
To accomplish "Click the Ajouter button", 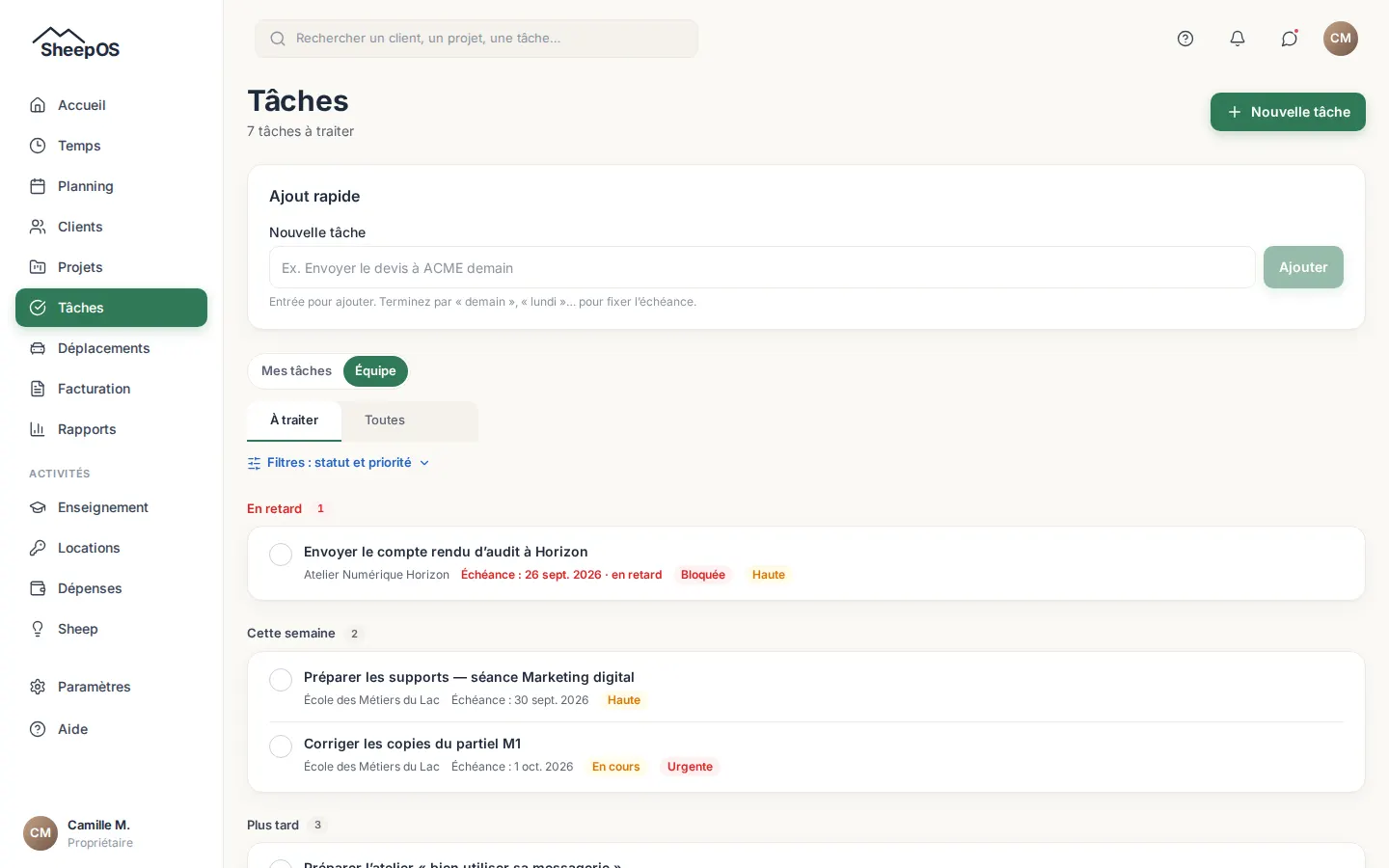I will coord(1303,267).
